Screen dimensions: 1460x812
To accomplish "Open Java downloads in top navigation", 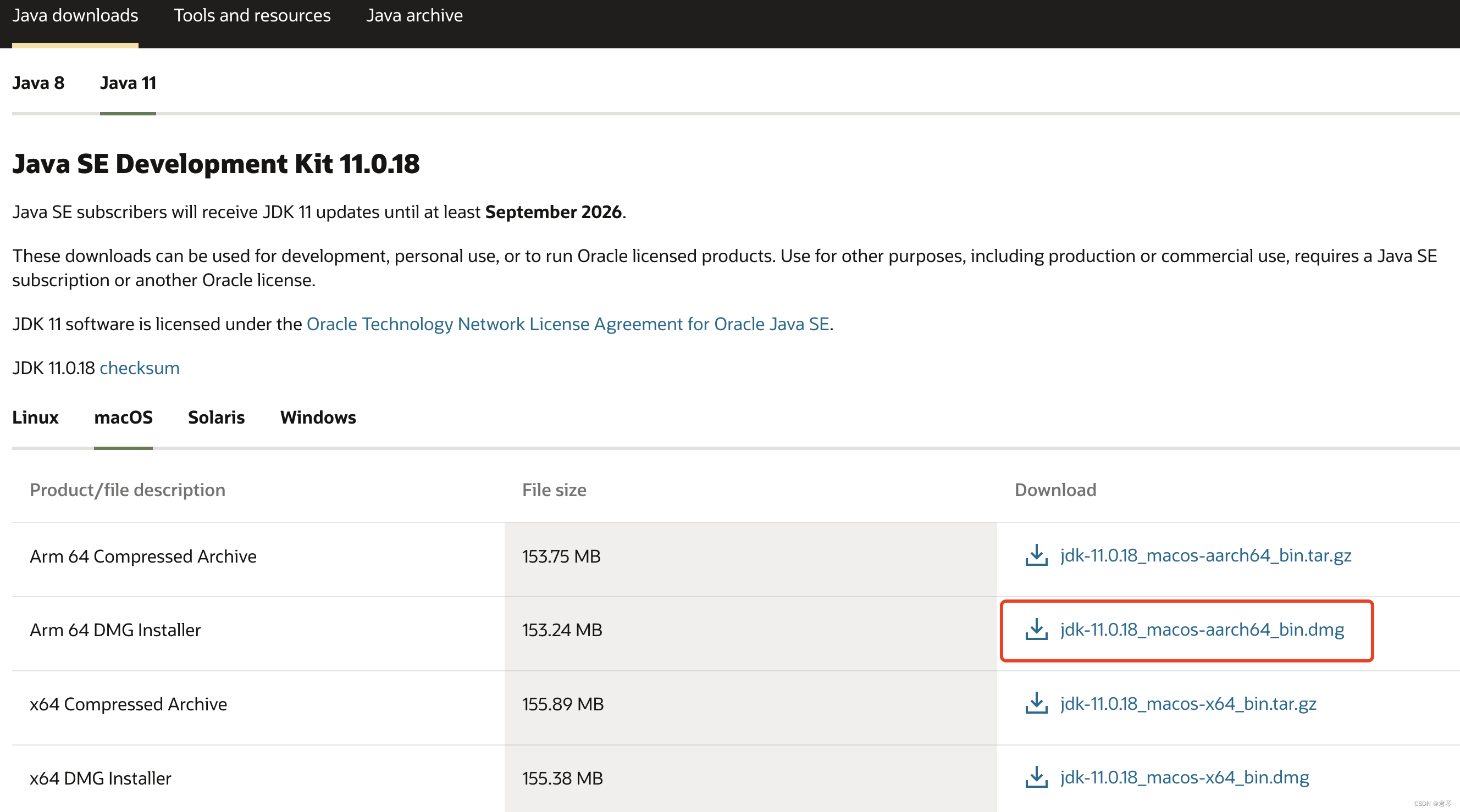I will click(x=75, y=15).
